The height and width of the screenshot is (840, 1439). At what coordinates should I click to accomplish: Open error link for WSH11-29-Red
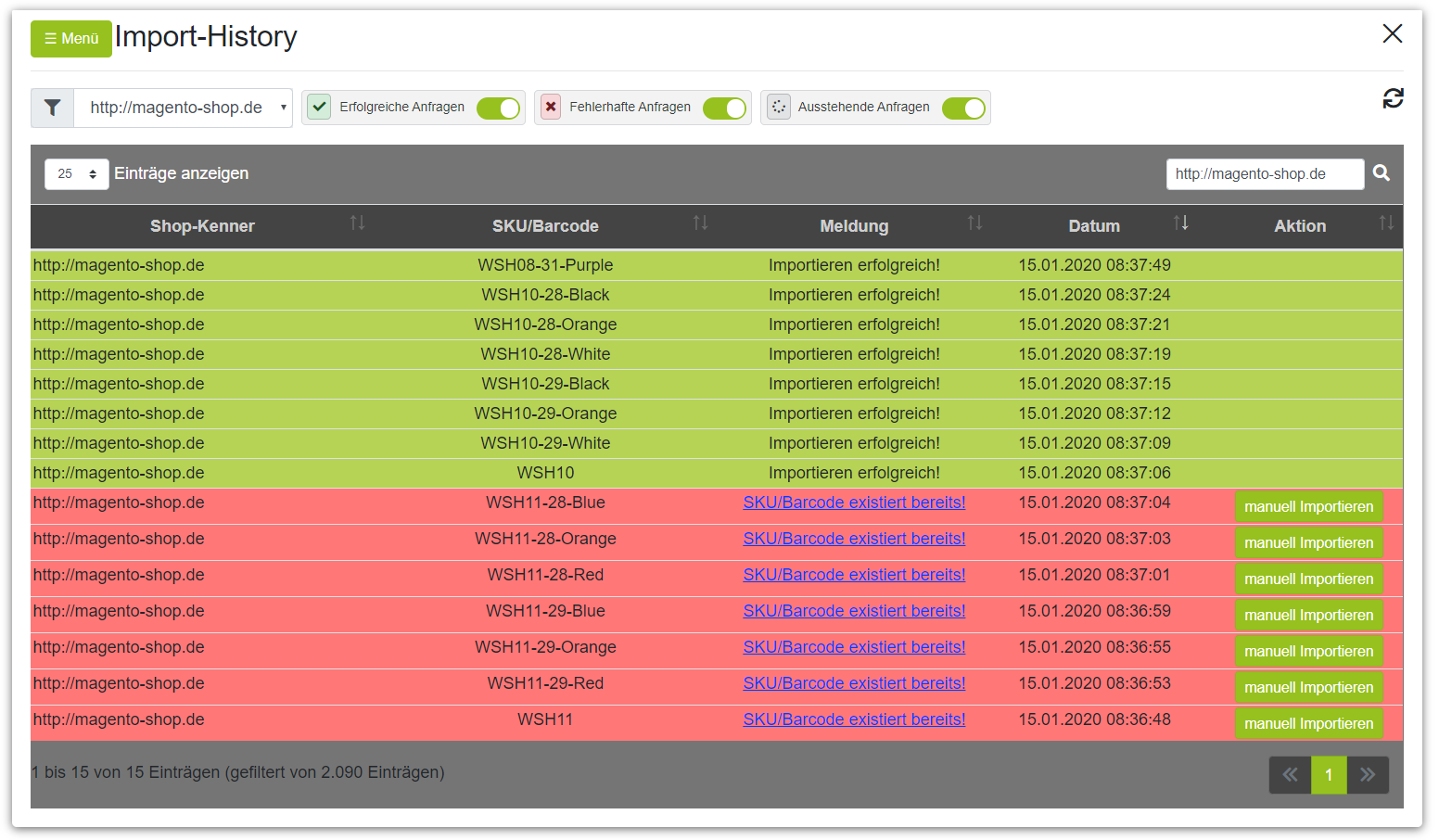pyautogui.click(x=854, y=683)
